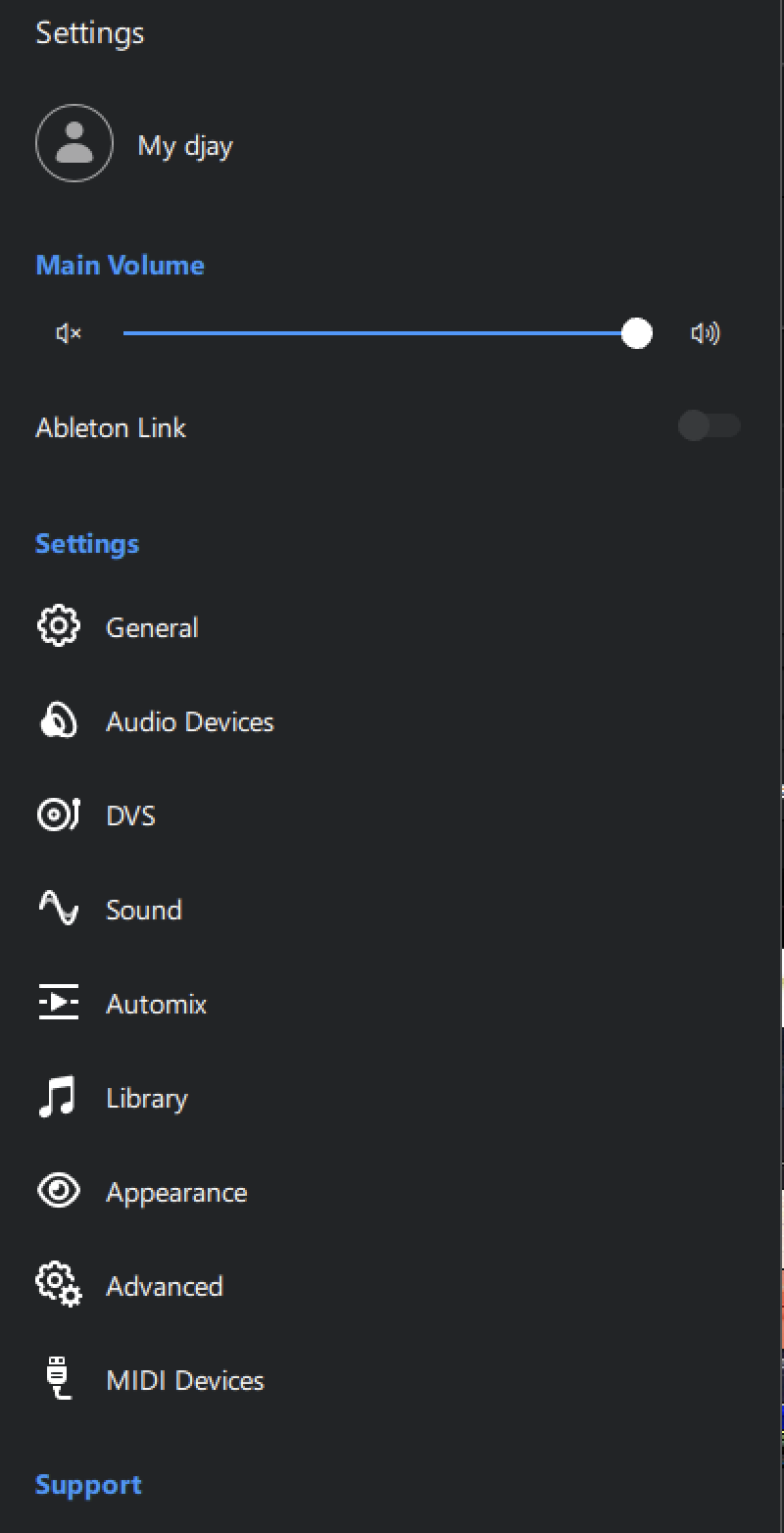Open the DVS settings entry
This screenshot has height=1533, width=784.
[130, 815]
